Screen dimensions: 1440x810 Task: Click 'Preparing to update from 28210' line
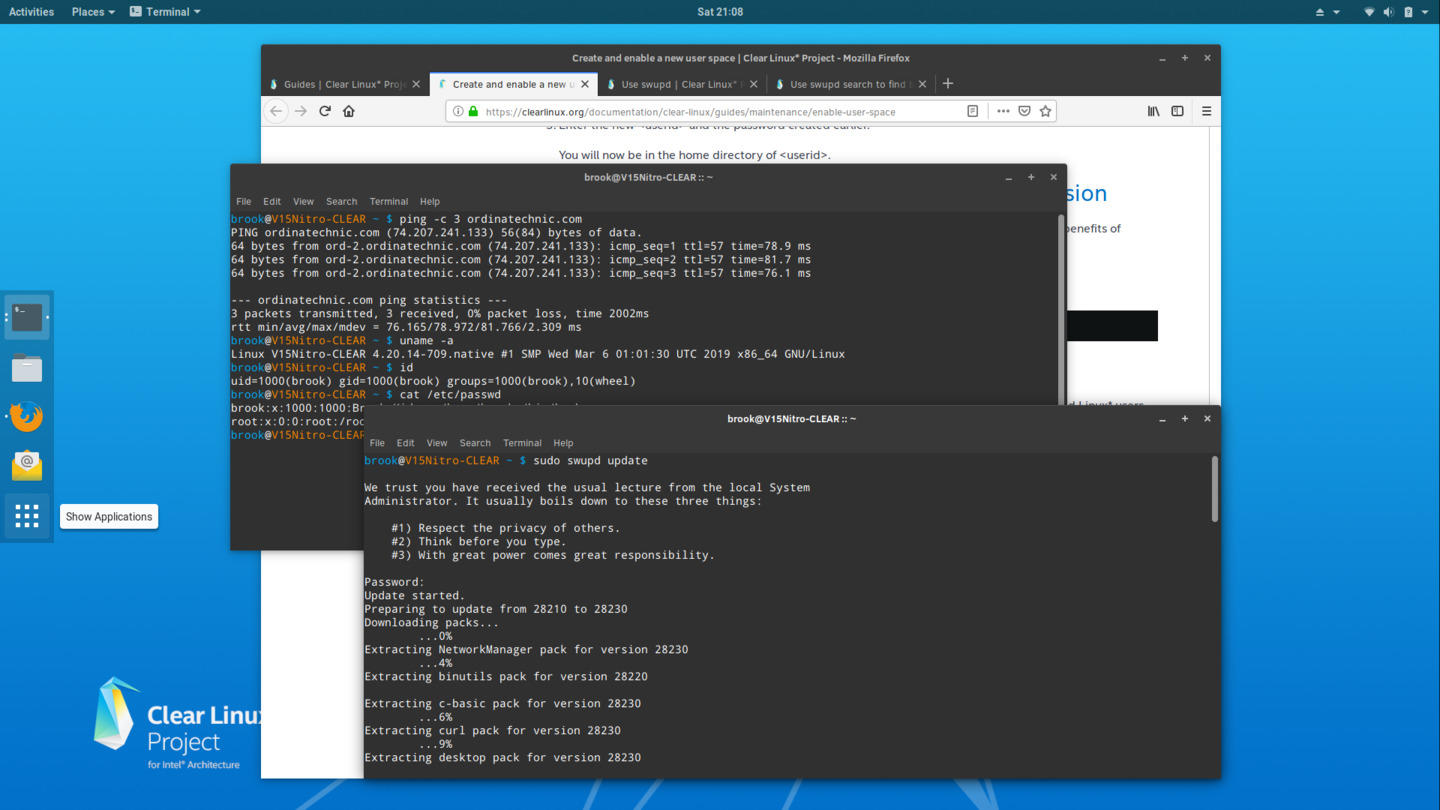pyautogui.click(x=496, y=609)
